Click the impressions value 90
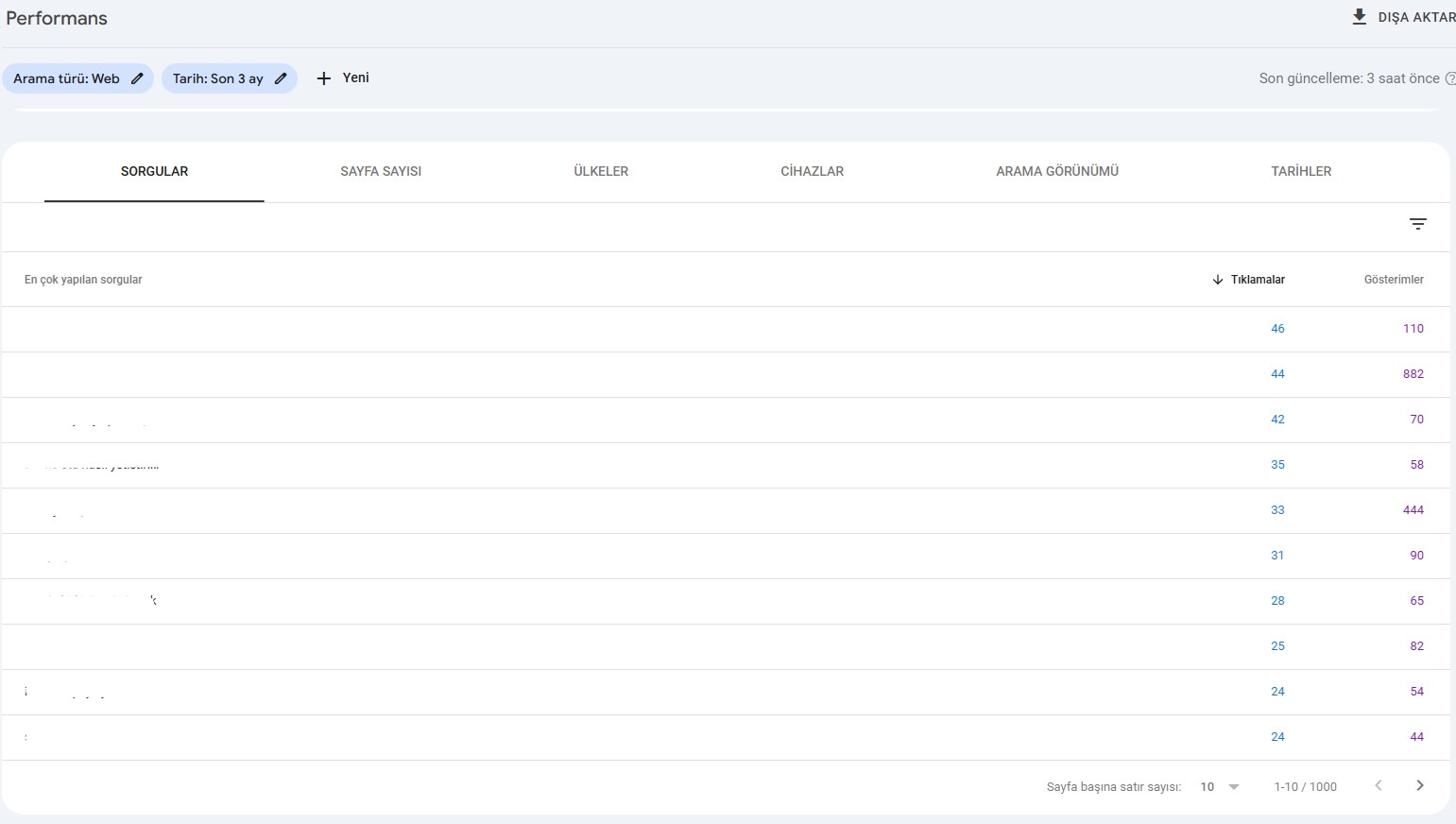 point(1417,556)
